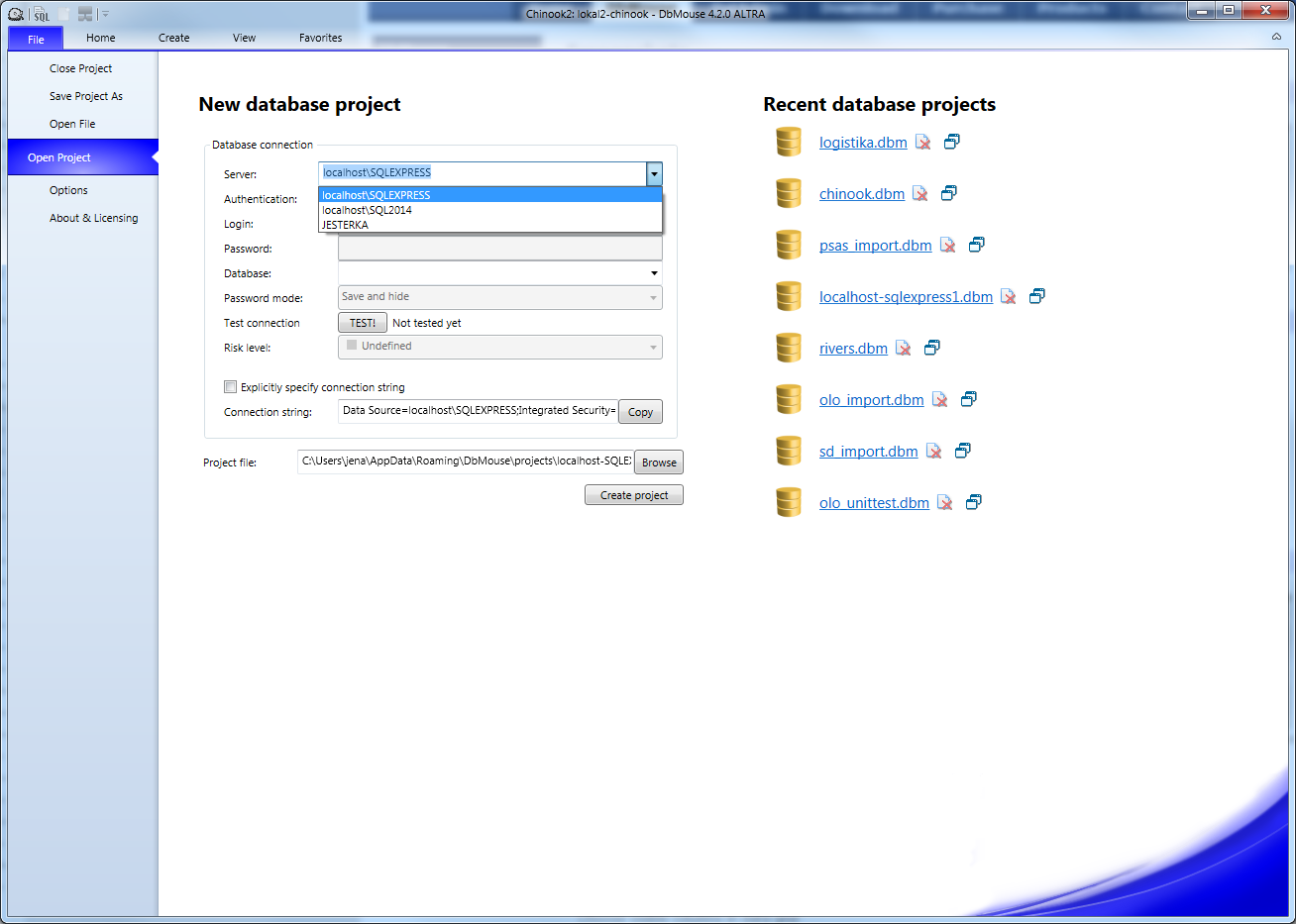1296x924 pixels.
Task: Open olo_unittest.dbm in a new window
Action: (973, 502)
